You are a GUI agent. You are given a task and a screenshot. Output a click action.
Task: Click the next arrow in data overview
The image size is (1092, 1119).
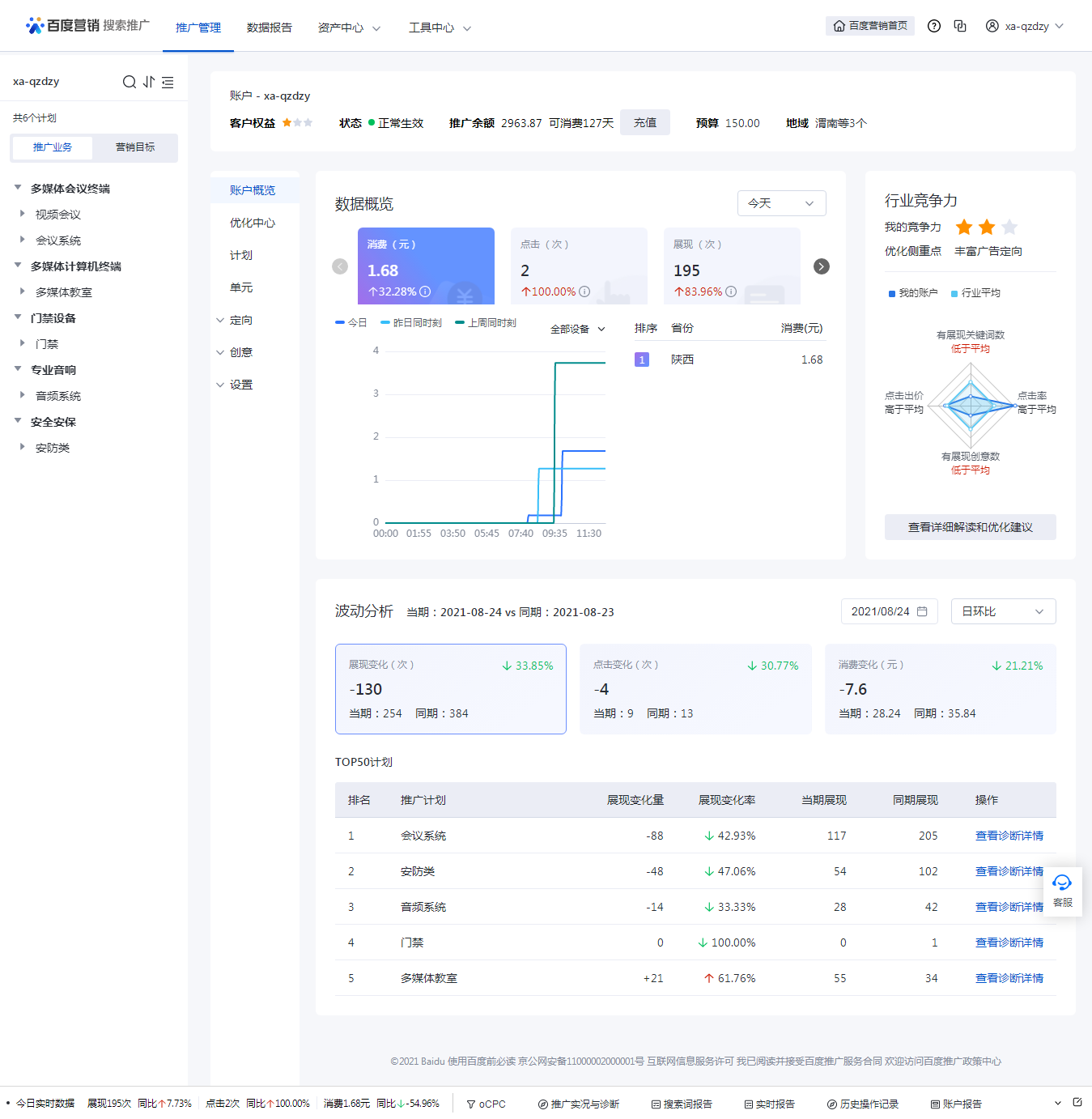pyautogui.click(x=821, y=266)
